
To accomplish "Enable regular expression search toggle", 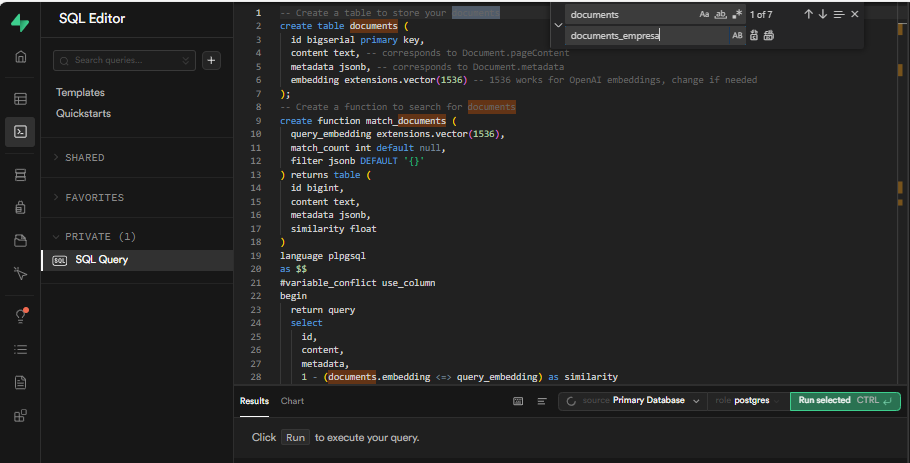I will click(x=737, y=15).
